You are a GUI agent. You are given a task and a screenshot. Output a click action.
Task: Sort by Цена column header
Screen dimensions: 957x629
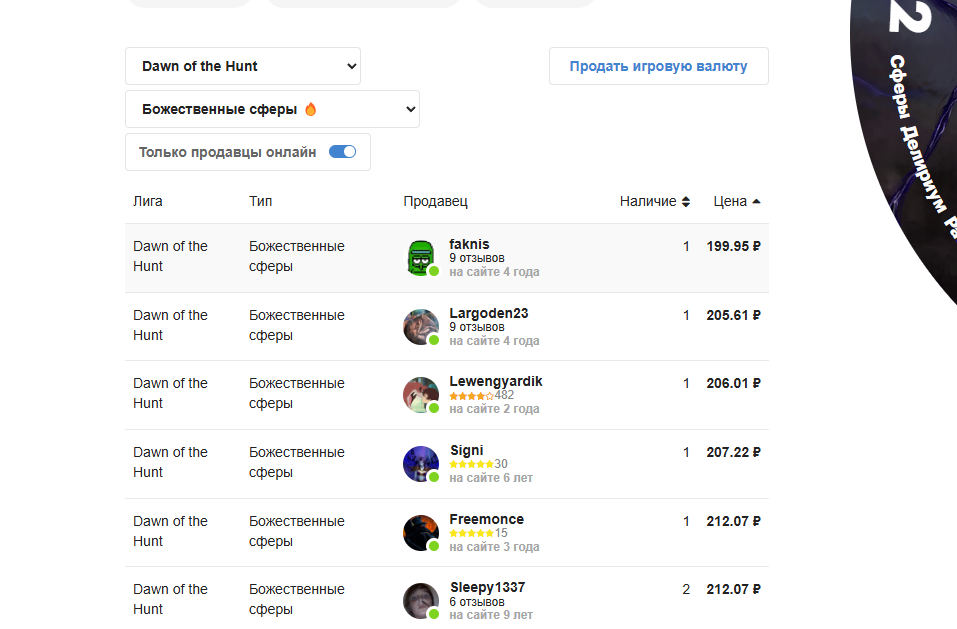click(x=737, y=201)
